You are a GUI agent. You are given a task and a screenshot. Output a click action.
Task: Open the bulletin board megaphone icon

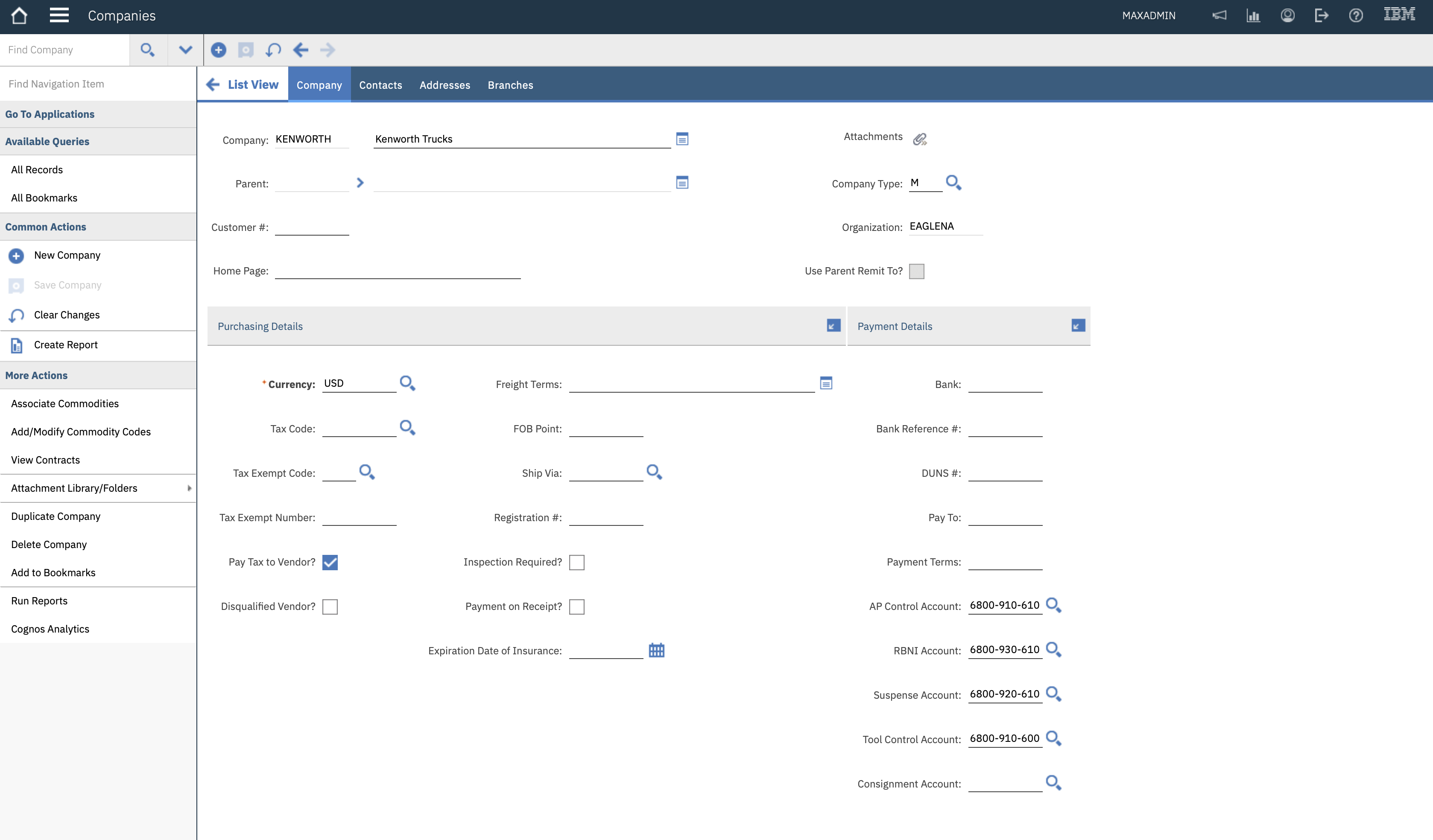pos(1219,15)
